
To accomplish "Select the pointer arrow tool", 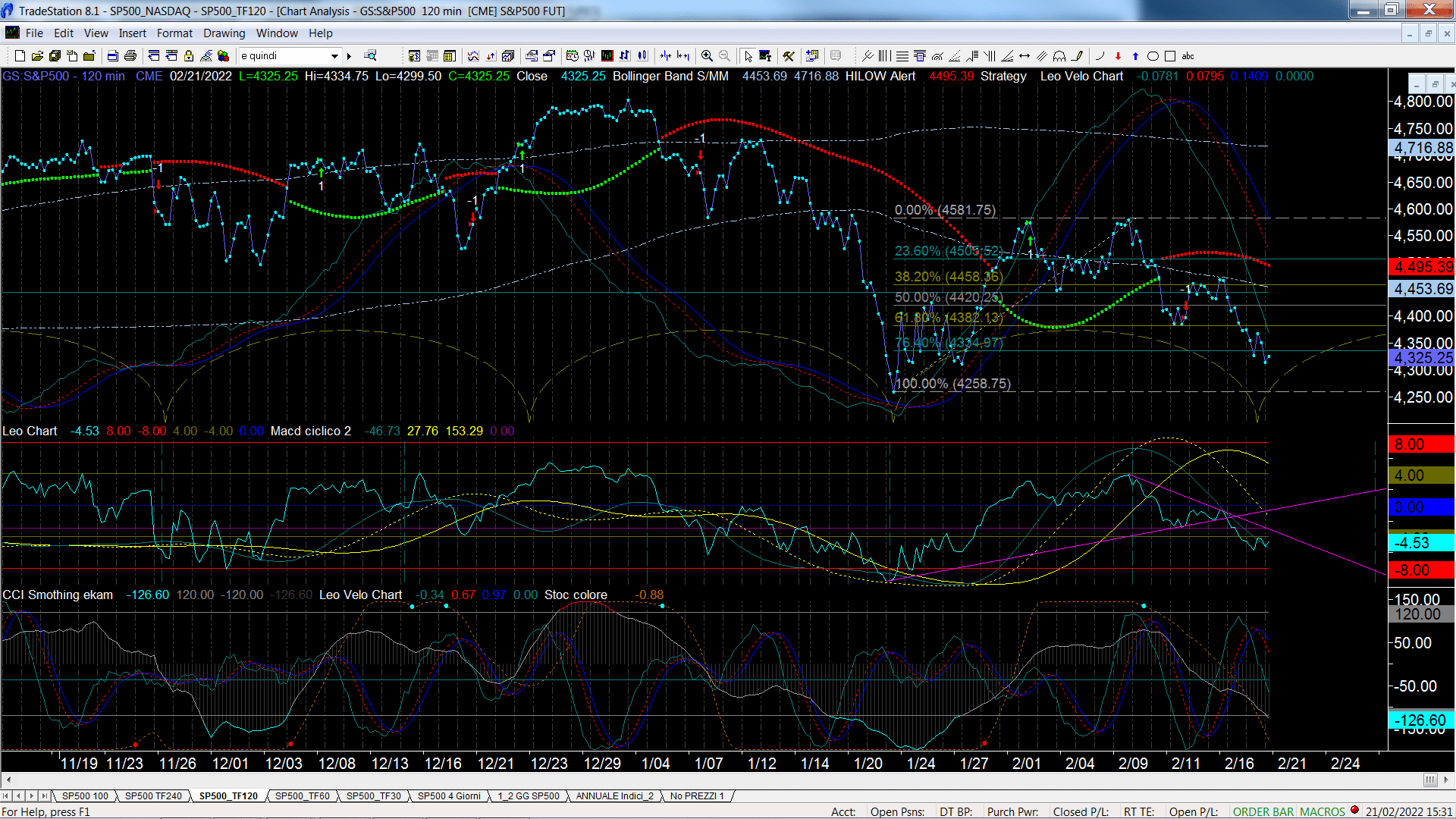I will coord(748,56).
